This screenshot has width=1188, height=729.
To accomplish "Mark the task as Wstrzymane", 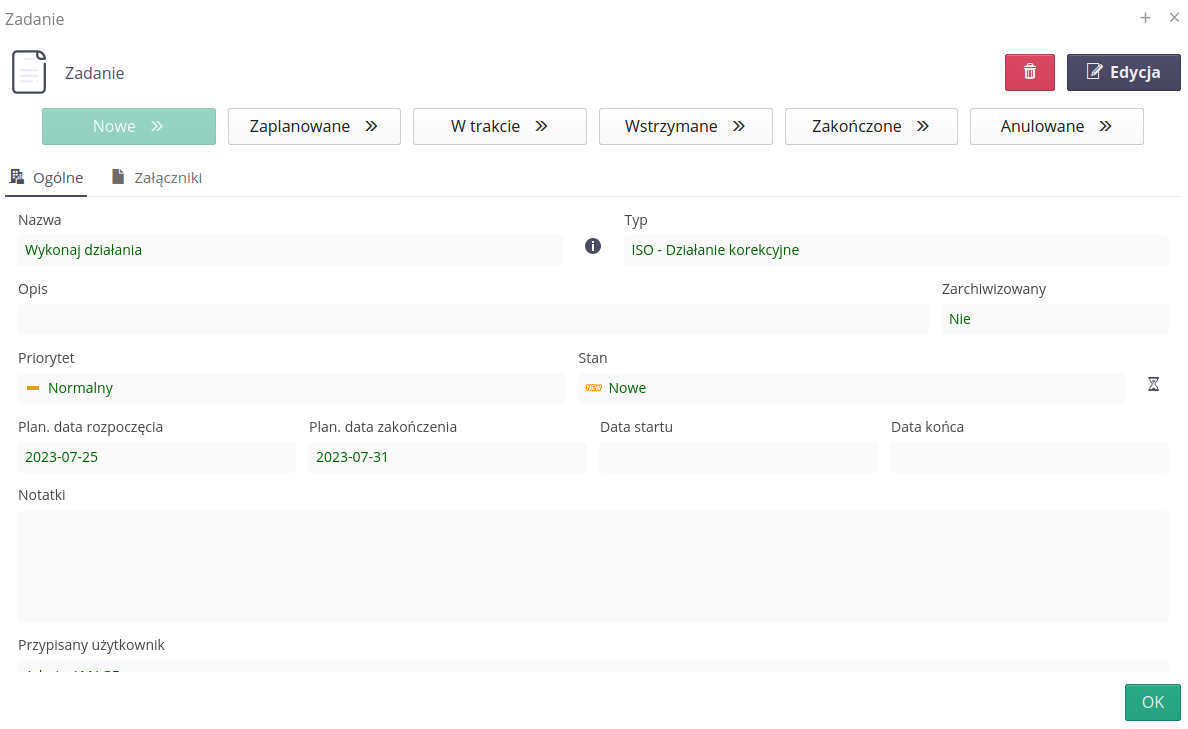I will (685, 126).
